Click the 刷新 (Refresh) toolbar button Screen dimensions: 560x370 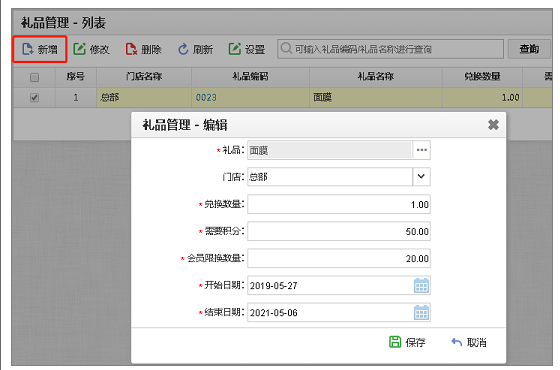point(196,49)
